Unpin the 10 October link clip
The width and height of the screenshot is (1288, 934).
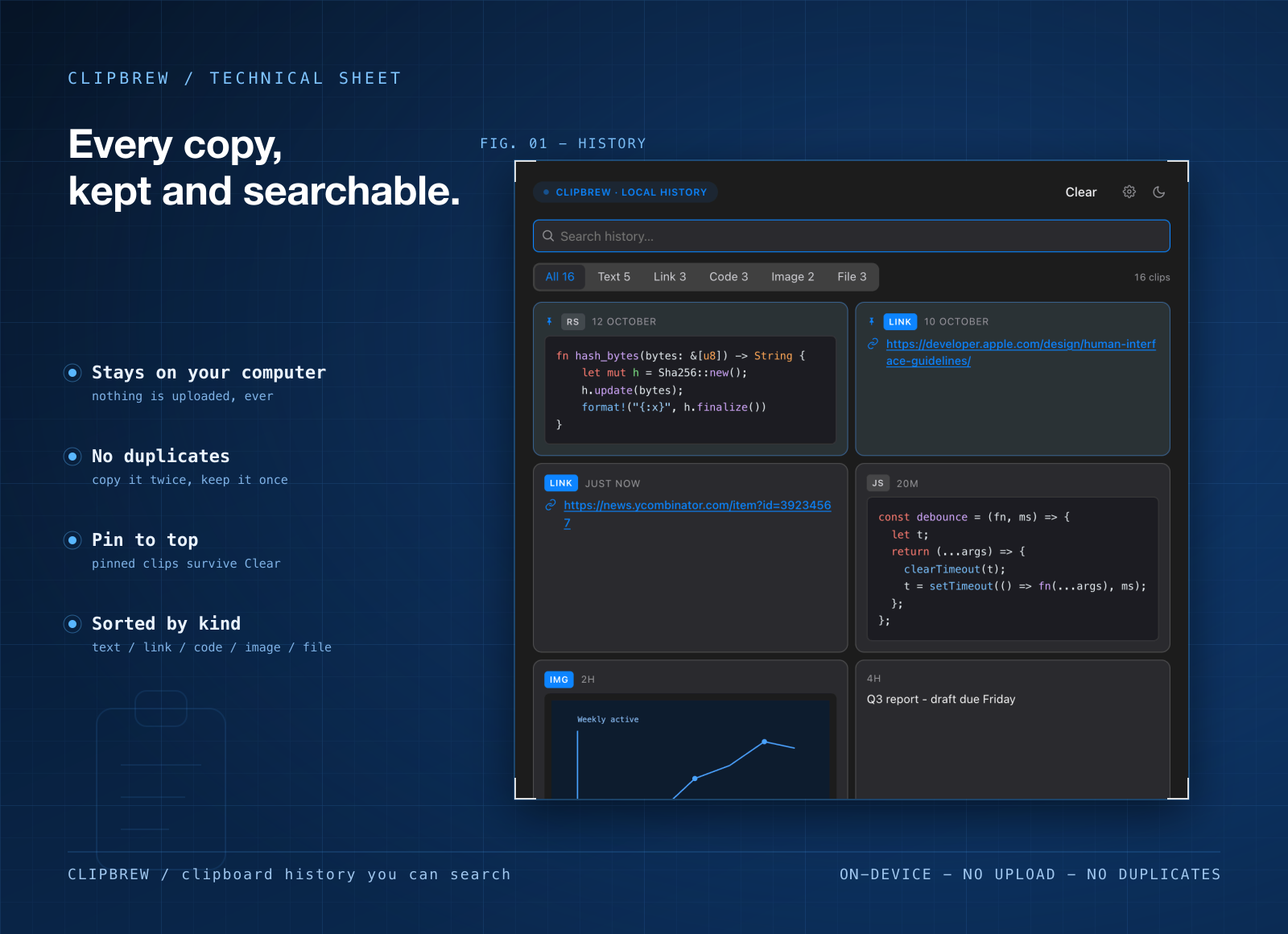tap(872, 321)
